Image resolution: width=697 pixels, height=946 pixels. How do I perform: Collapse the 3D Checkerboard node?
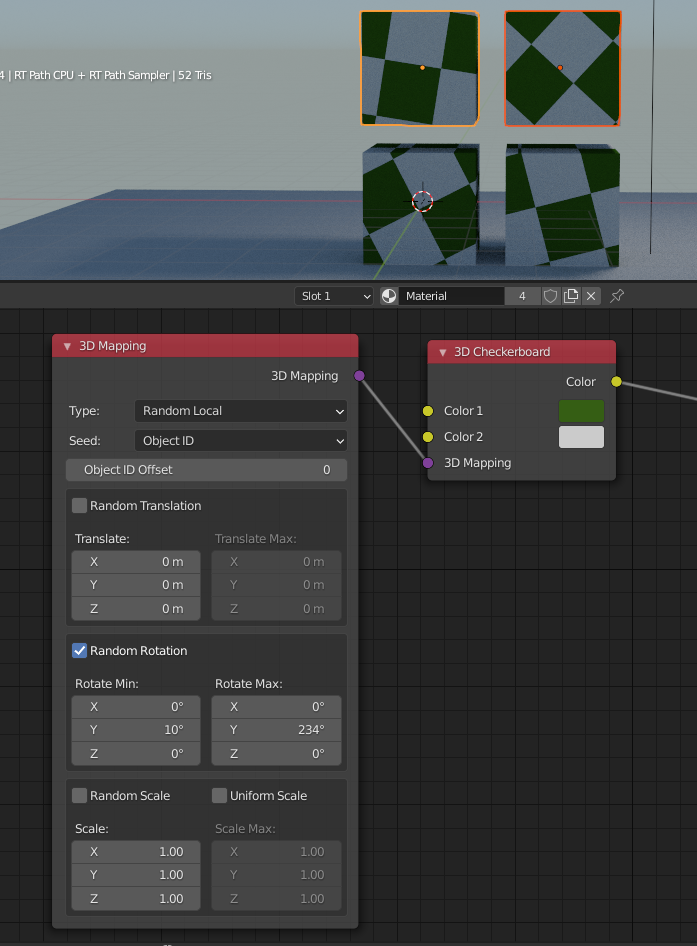tap(443, 352)
